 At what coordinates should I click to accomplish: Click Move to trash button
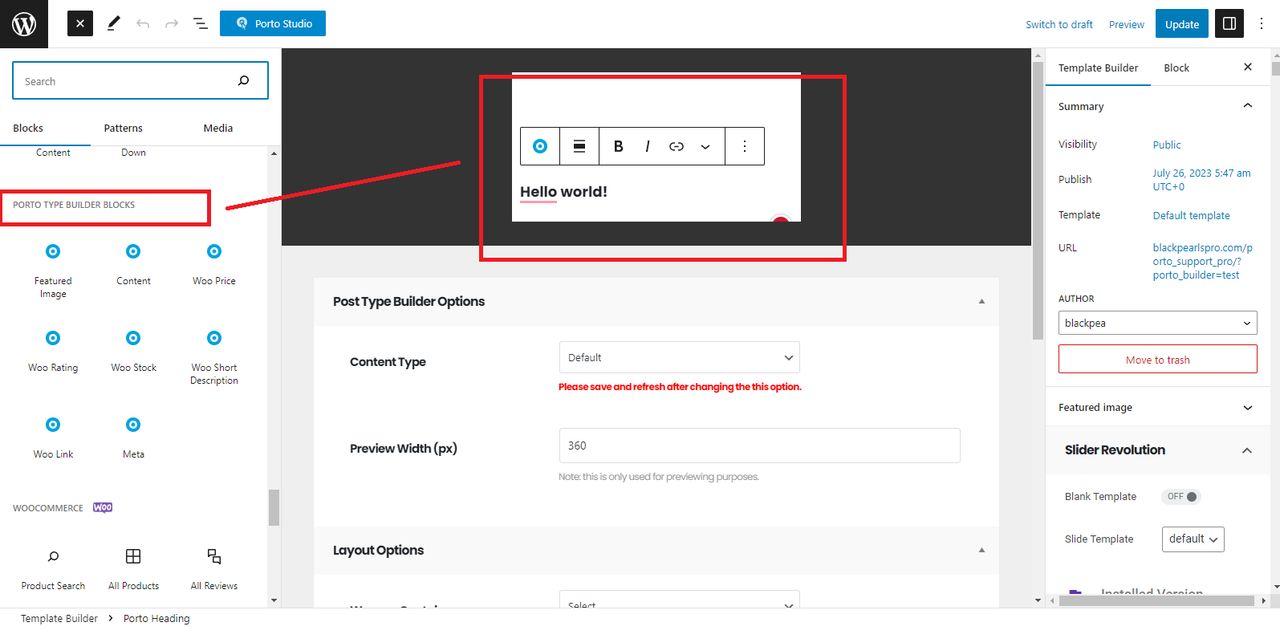click(1158, 359)
